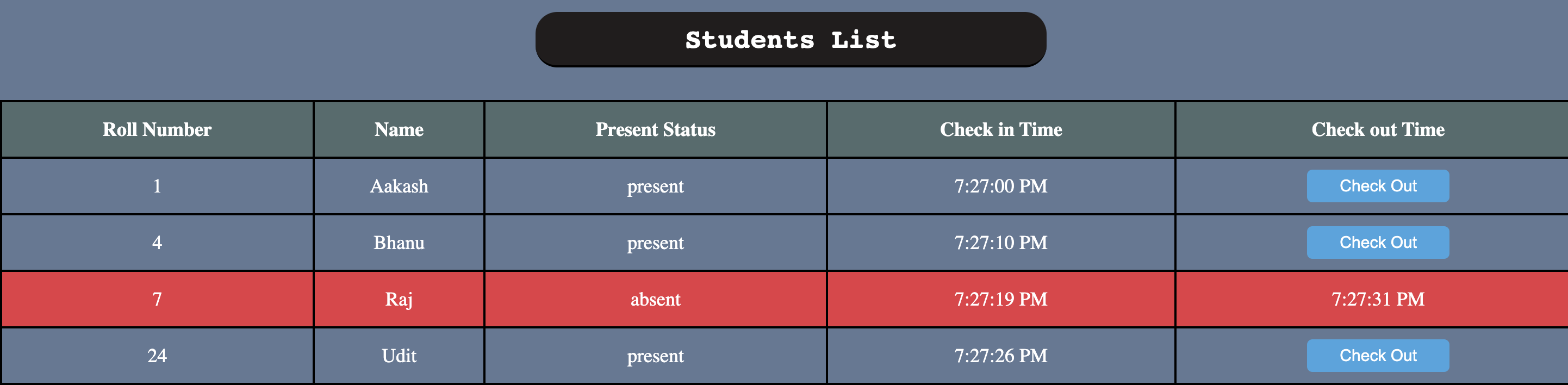
Task: Click the Name column header
Action: click(399, 129)
